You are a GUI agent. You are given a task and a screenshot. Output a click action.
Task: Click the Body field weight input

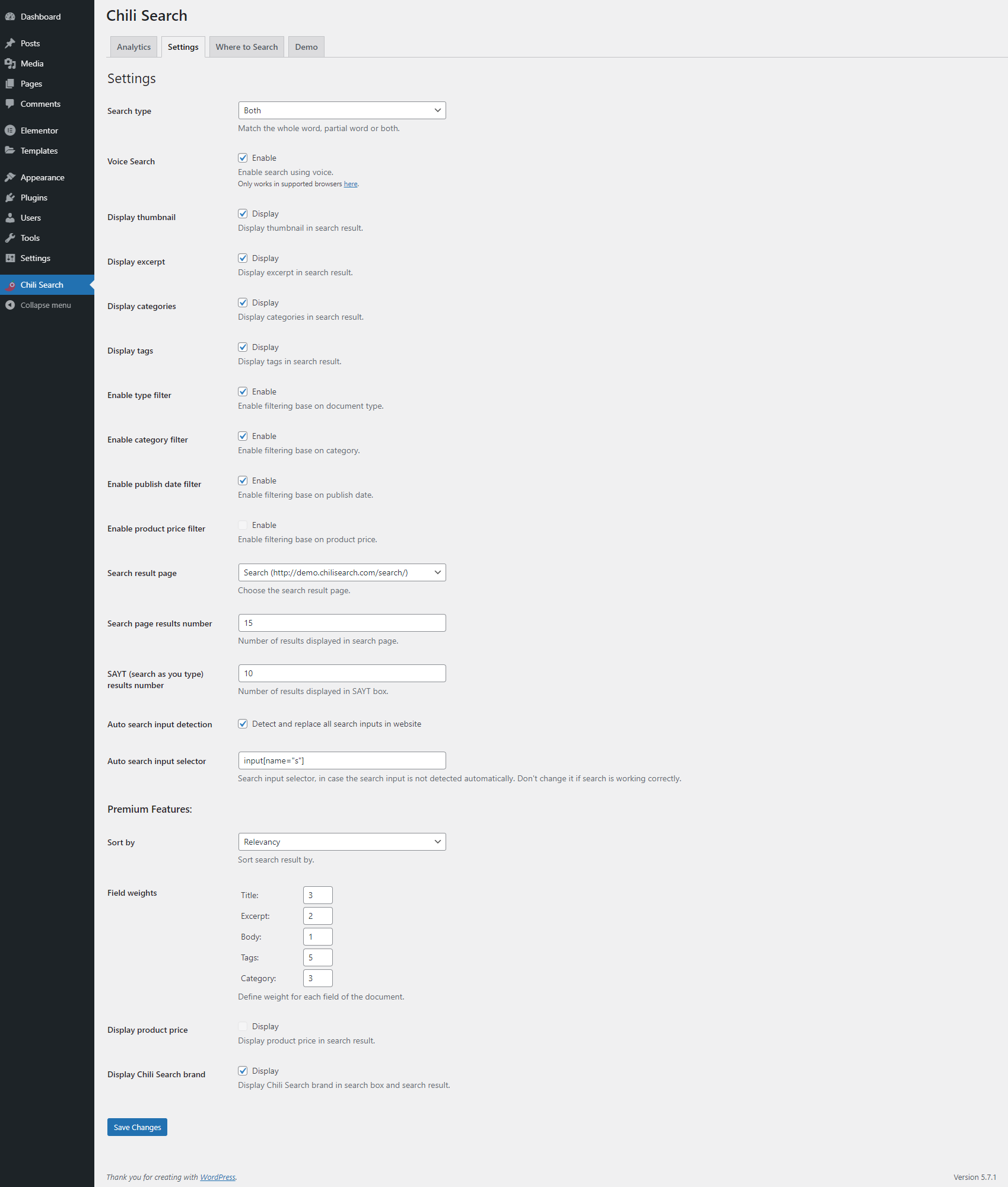coord(318,937)
